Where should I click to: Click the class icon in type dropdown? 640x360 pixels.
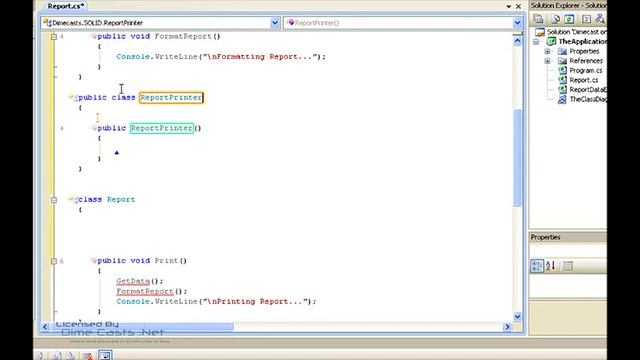click(x=47, y=23)
